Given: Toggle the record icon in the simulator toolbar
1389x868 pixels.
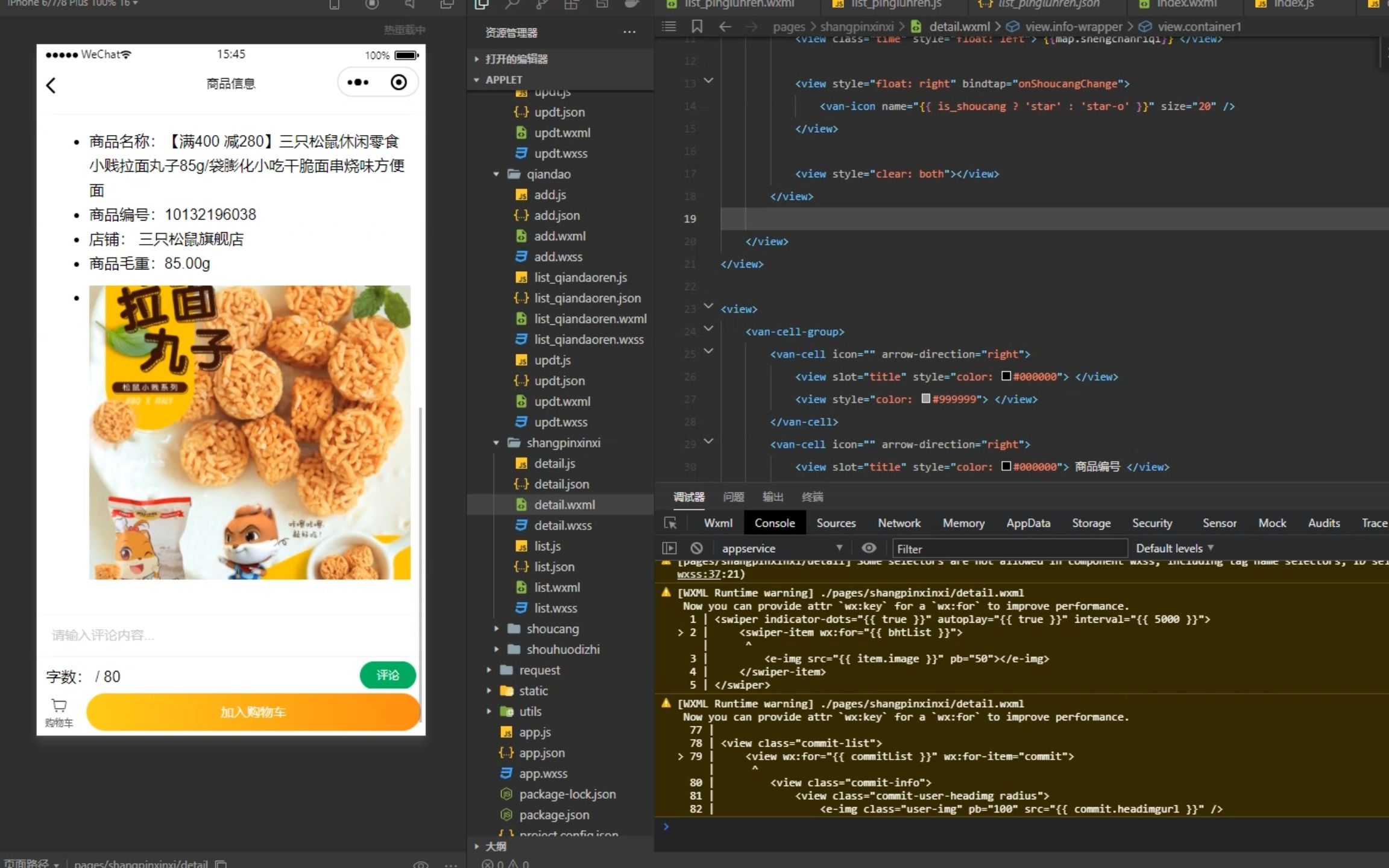Looking at the screenshot, I should (x=372, y=5).
